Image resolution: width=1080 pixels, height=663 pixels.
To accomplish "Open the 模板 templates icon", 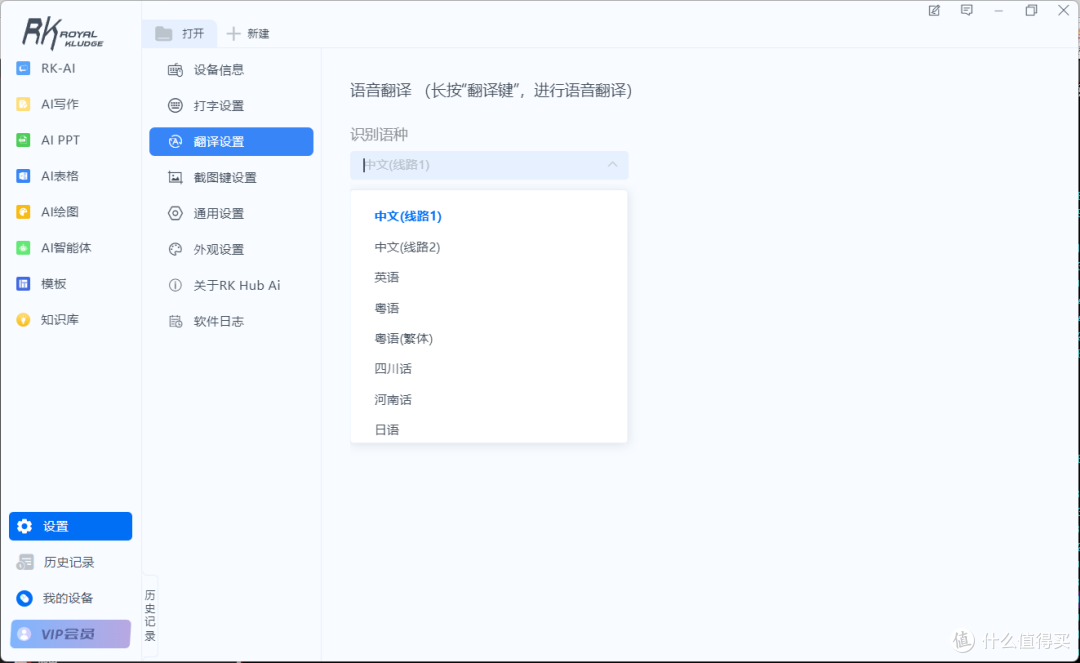I will coord(23,284).
